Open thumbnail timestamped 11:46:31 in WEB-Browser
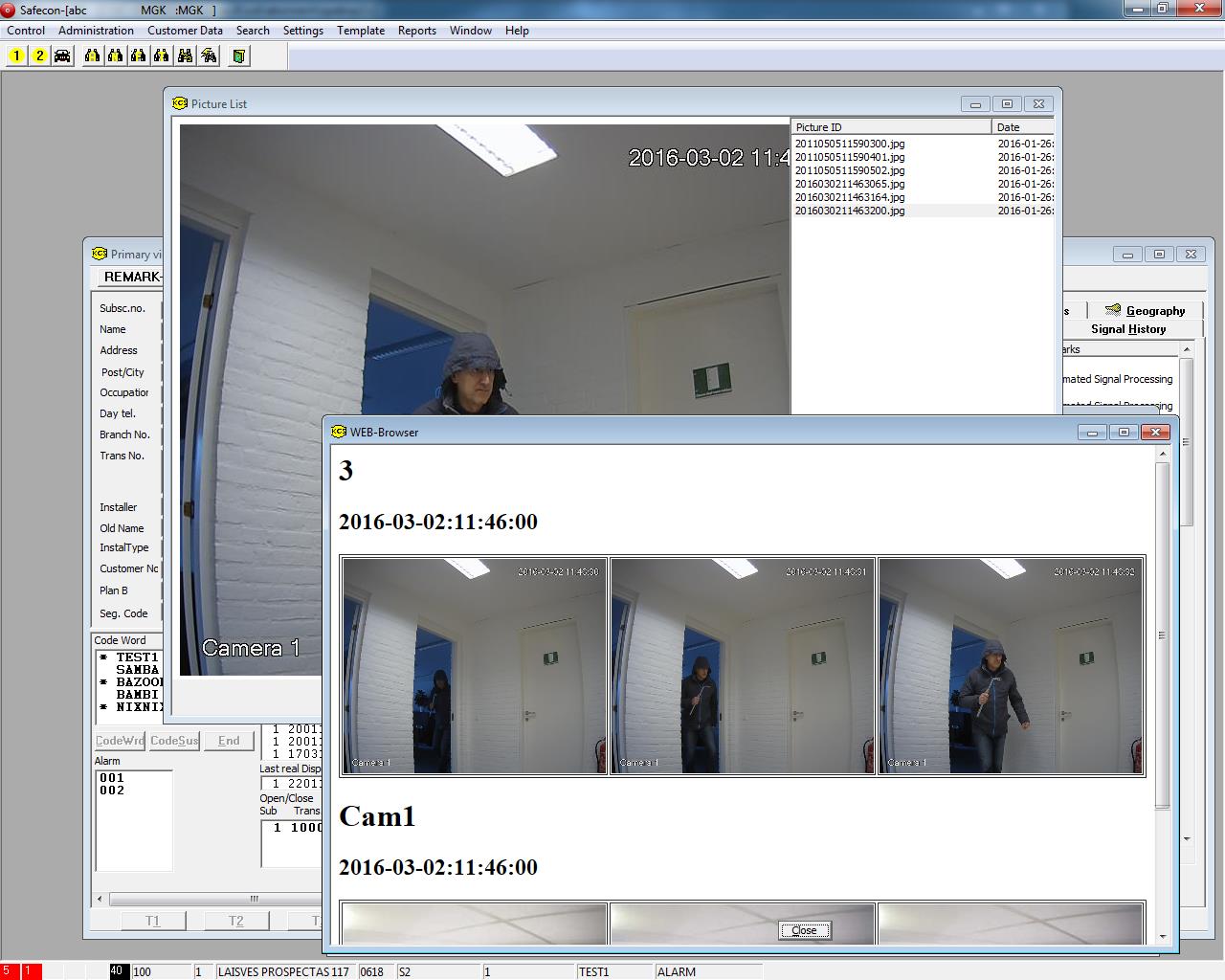The width and height of the screenshot is (1225, 980). (x=743, y=666)
